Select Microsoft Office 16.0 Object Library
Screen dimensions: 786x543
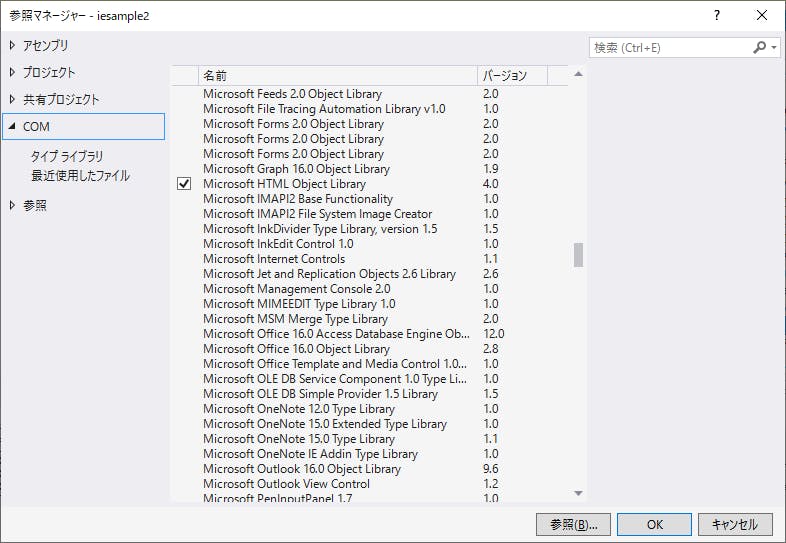[x=369, y=349]
